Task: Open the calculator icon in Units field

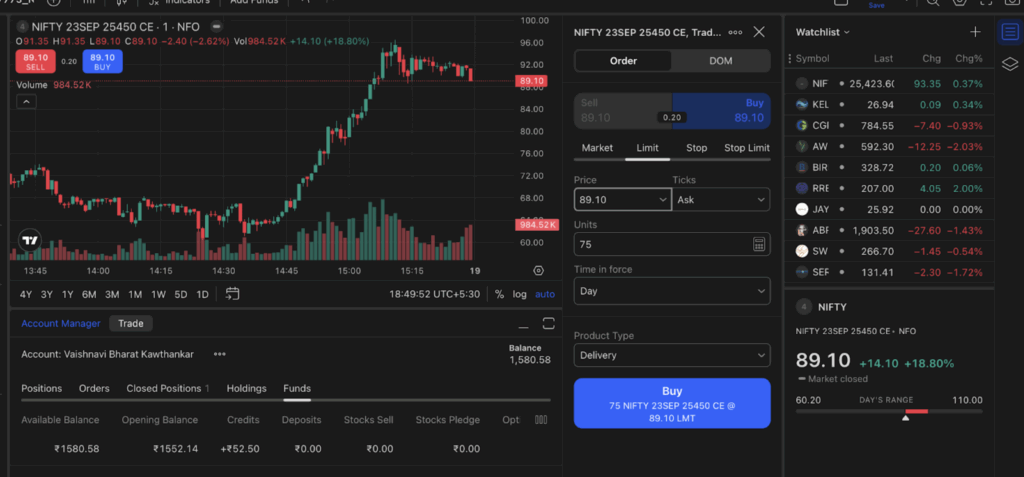Action: click(x=758, y=245)
